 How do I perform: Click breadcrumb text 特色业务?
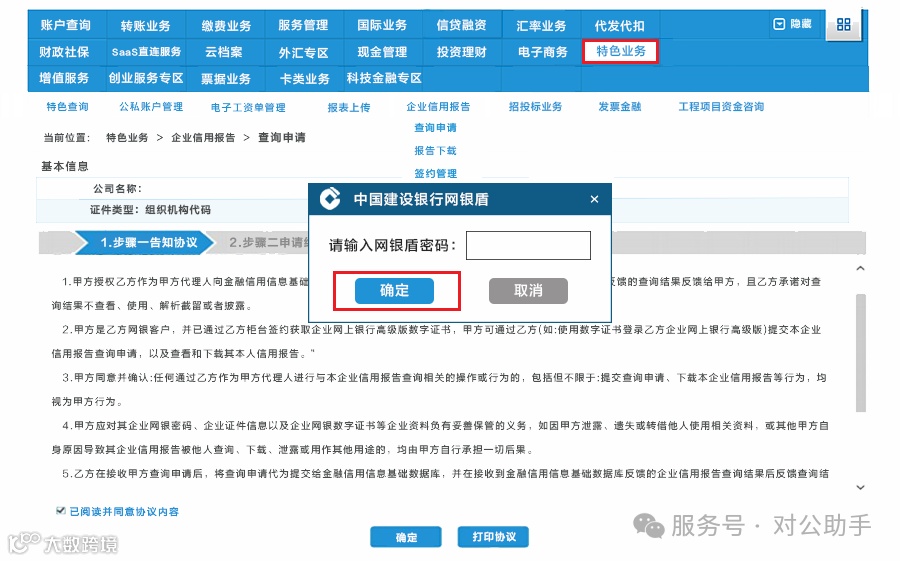point(127,138)
